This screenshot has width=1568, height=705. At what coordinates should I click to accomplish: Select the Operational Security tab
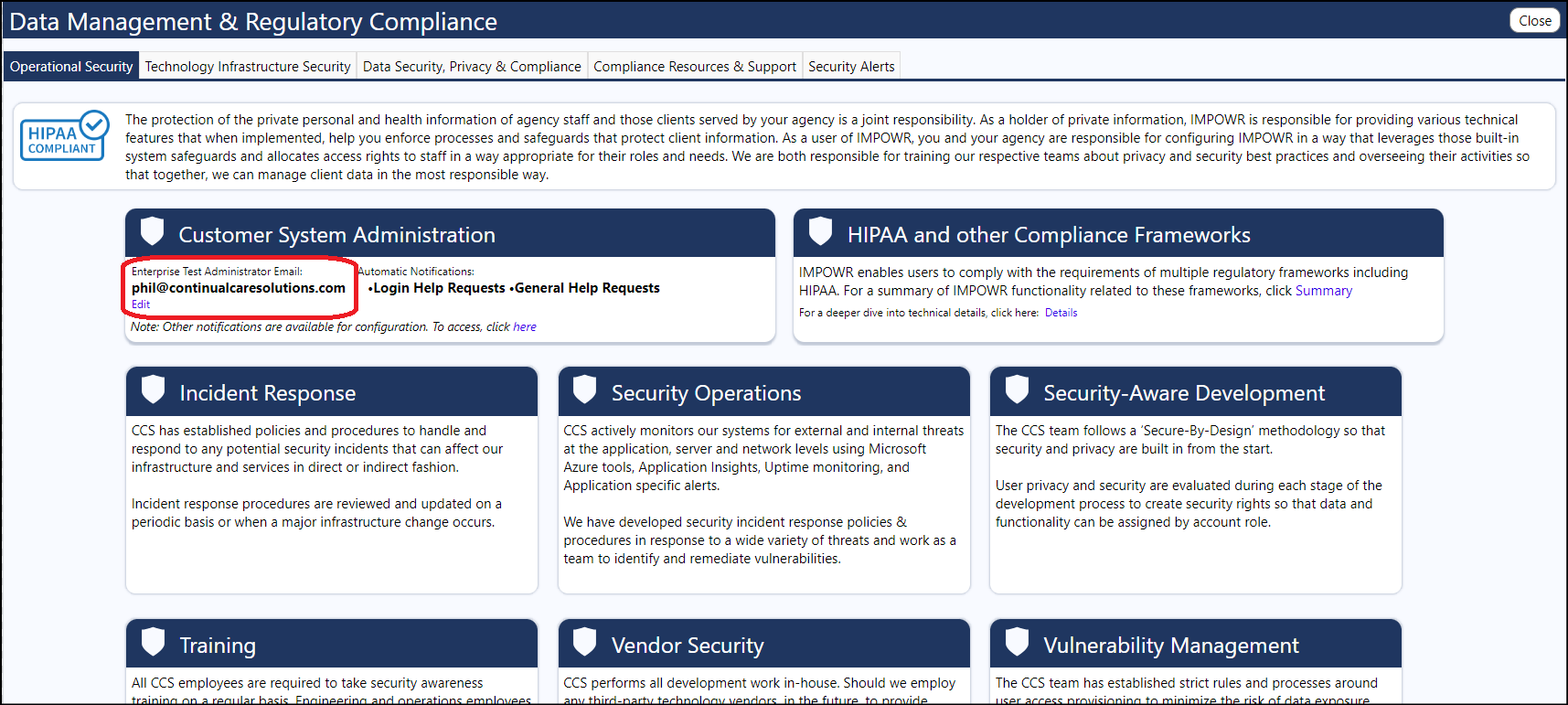[x=71, y=66]
